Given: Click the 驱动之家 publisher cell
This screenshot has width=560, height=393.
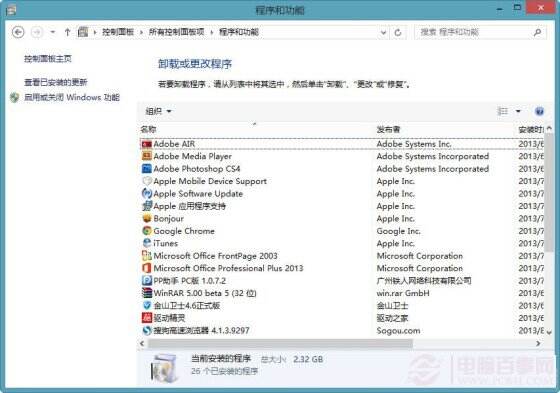Looking at the screenshot, I should point(392,318).
